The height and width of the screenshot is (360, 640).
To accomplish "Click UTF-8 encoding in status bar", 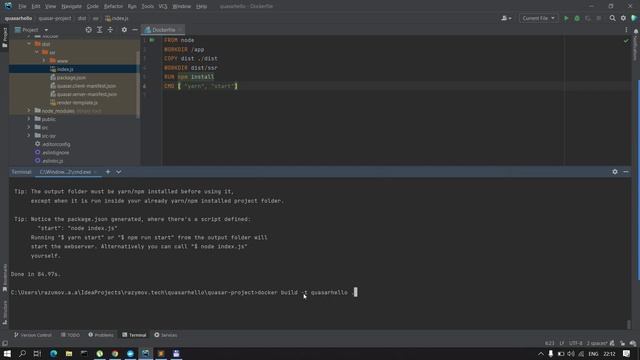I will click(576, 343).
